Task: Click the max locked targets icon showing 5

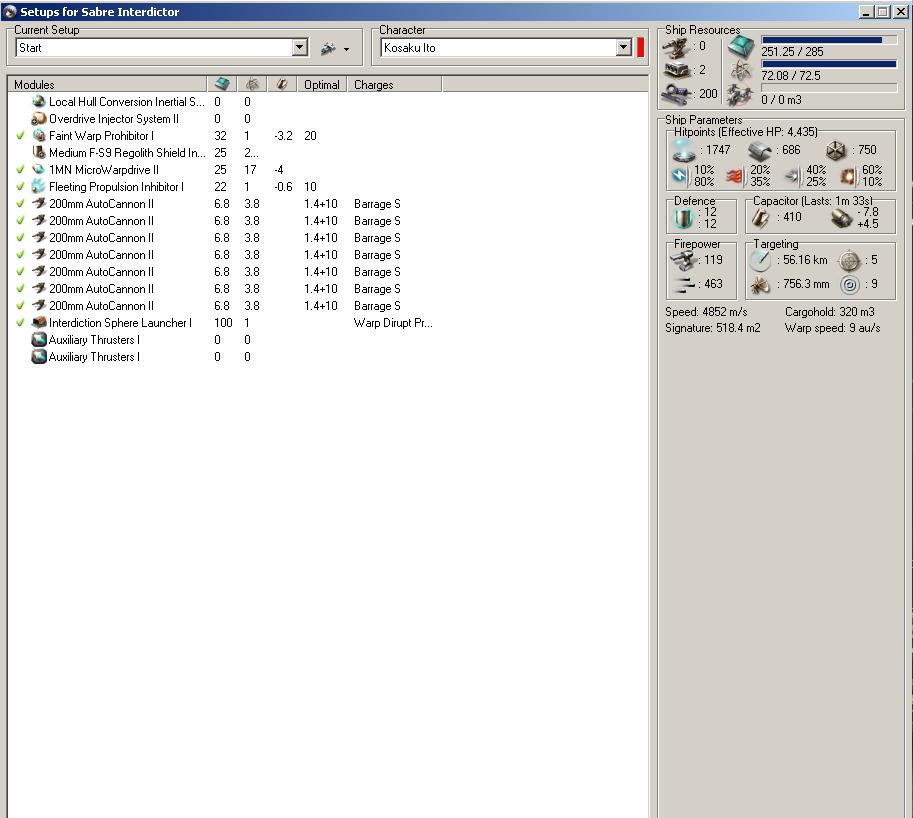Action: point(850,261)
